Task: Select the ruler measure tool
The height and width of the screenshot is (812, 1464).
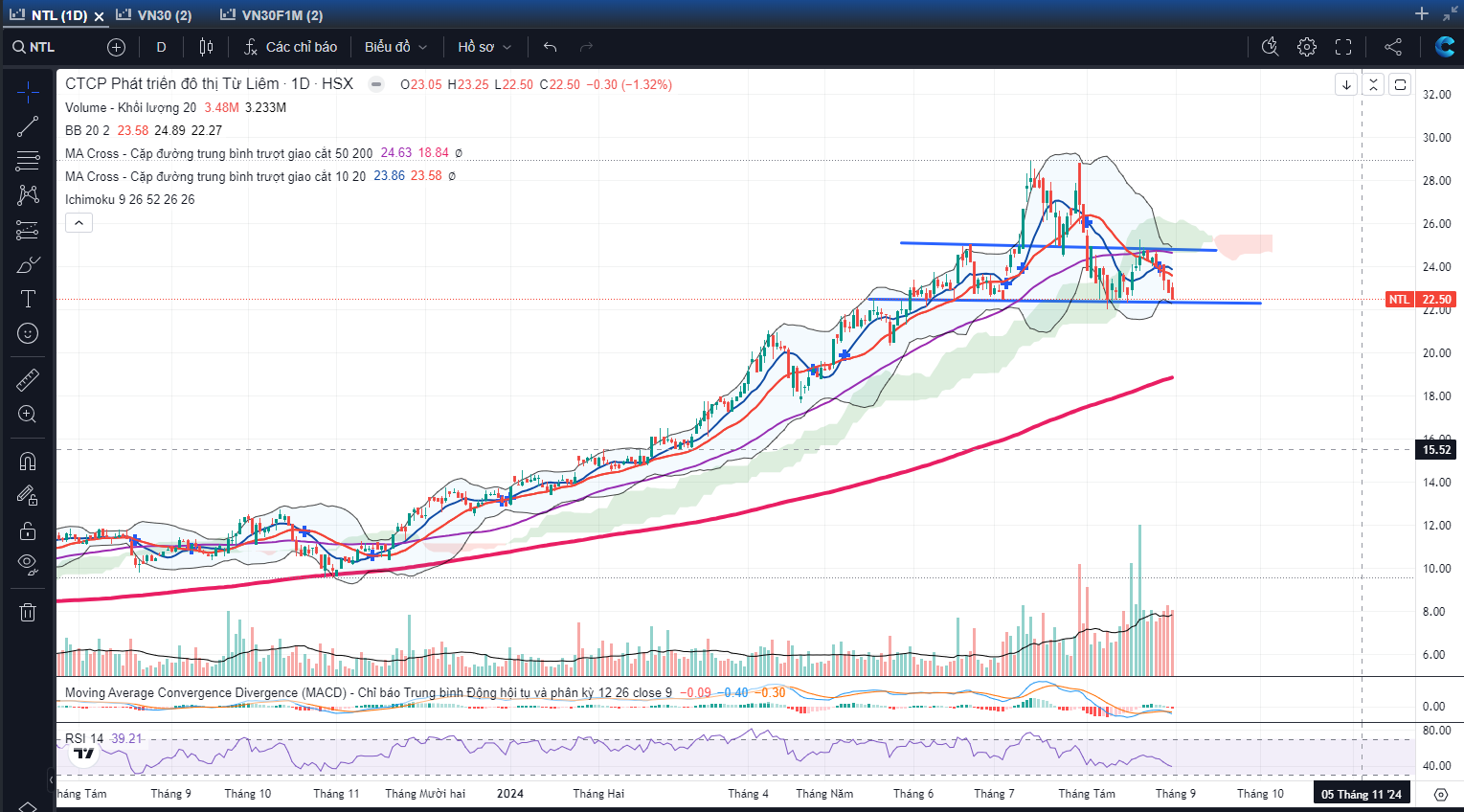Action: [28, 380]
